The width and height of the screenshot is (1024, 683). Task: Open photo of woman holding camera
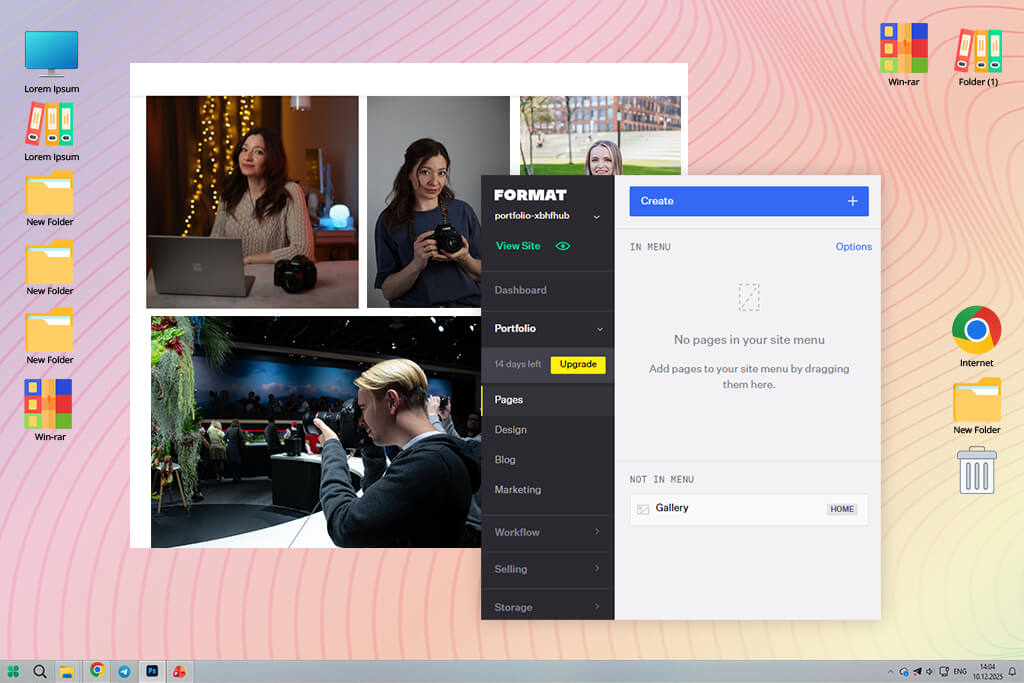424,202
